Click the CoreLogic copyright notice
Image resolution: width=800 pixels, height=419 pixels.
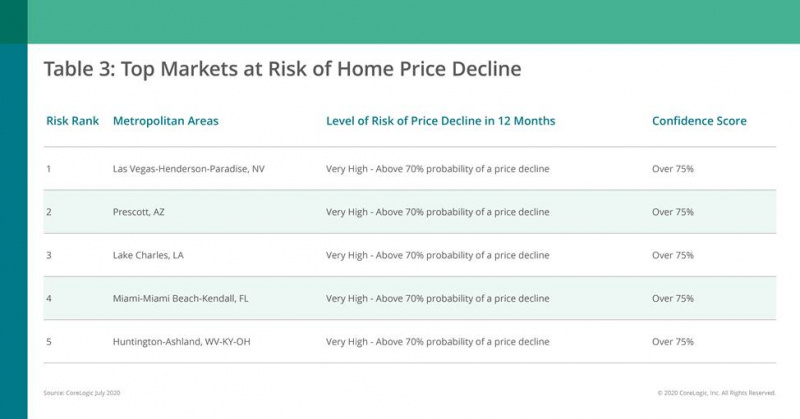[716, 393]
